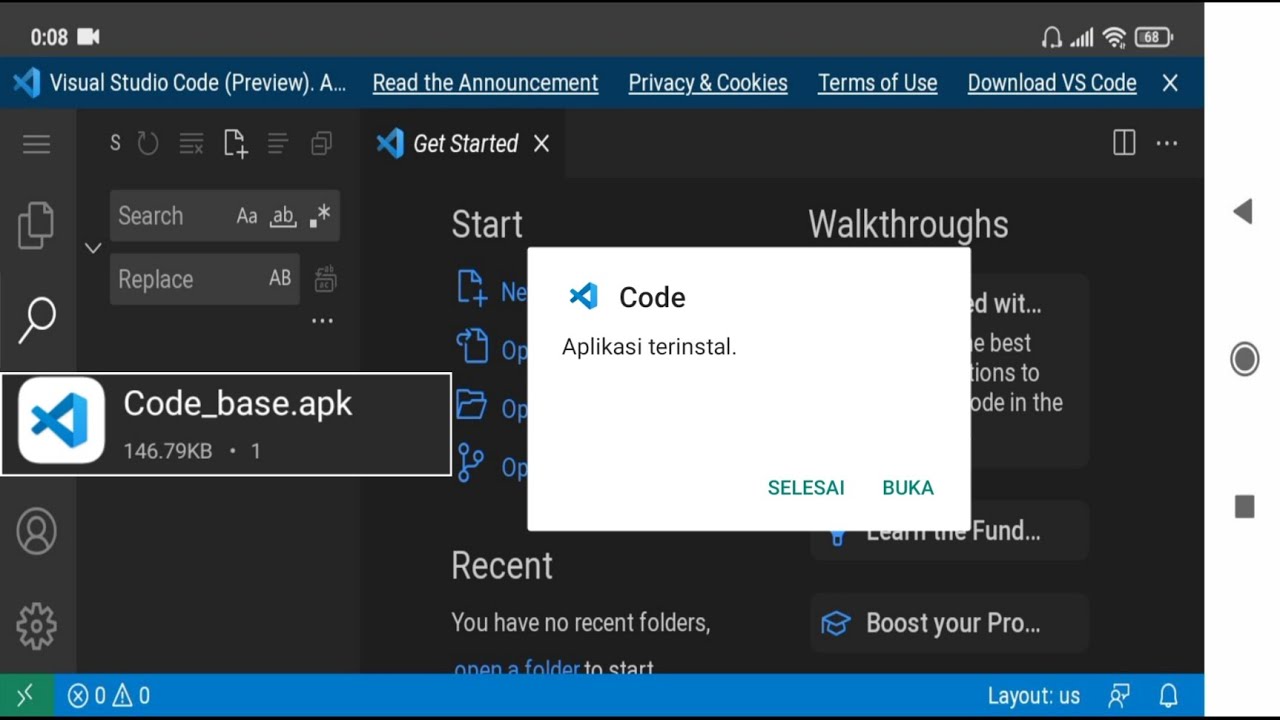Viewport: 1280px width, 720px height.
Task: Open the hamburger menu icon
Action: [x=36, y=144]
